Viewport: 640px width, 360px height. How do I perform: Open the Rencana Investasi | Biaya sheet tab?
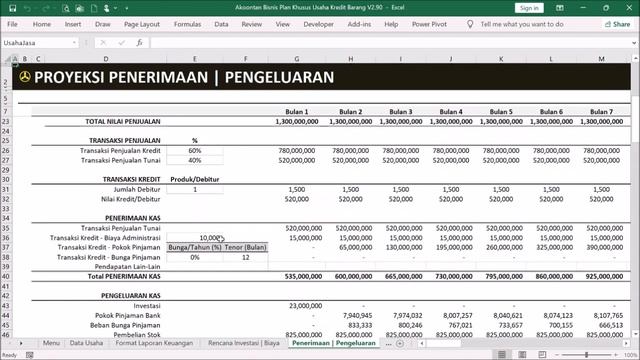pos(244,343)
